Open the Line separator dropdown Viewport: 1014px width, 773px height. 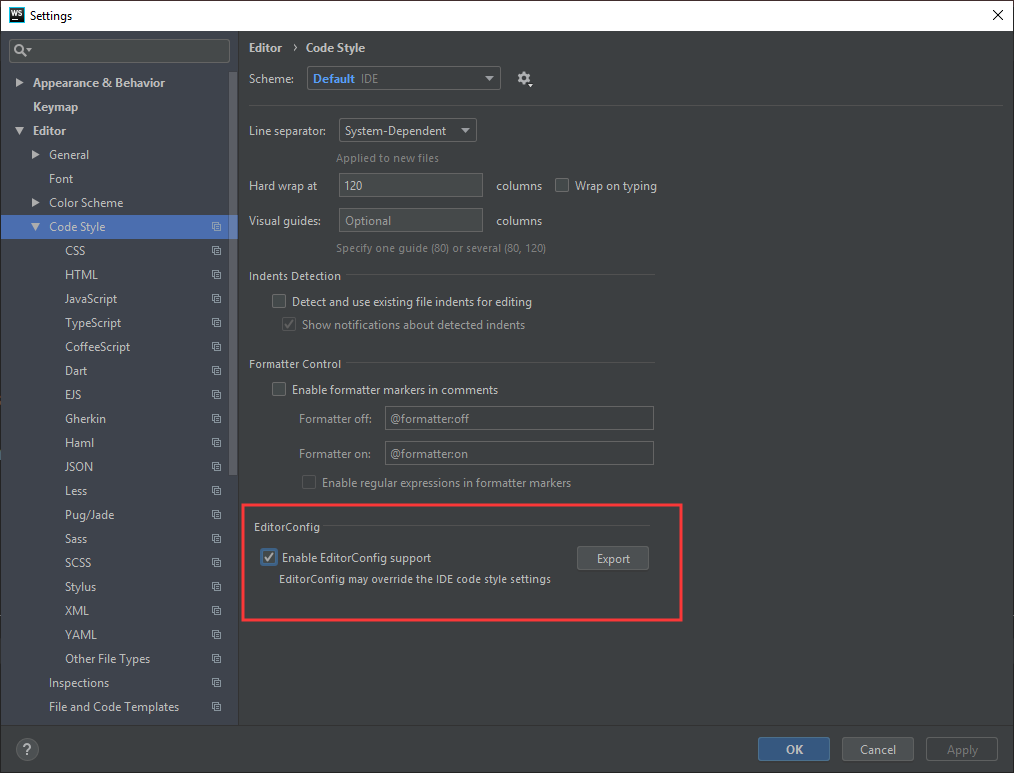click(x=407, y=131)
